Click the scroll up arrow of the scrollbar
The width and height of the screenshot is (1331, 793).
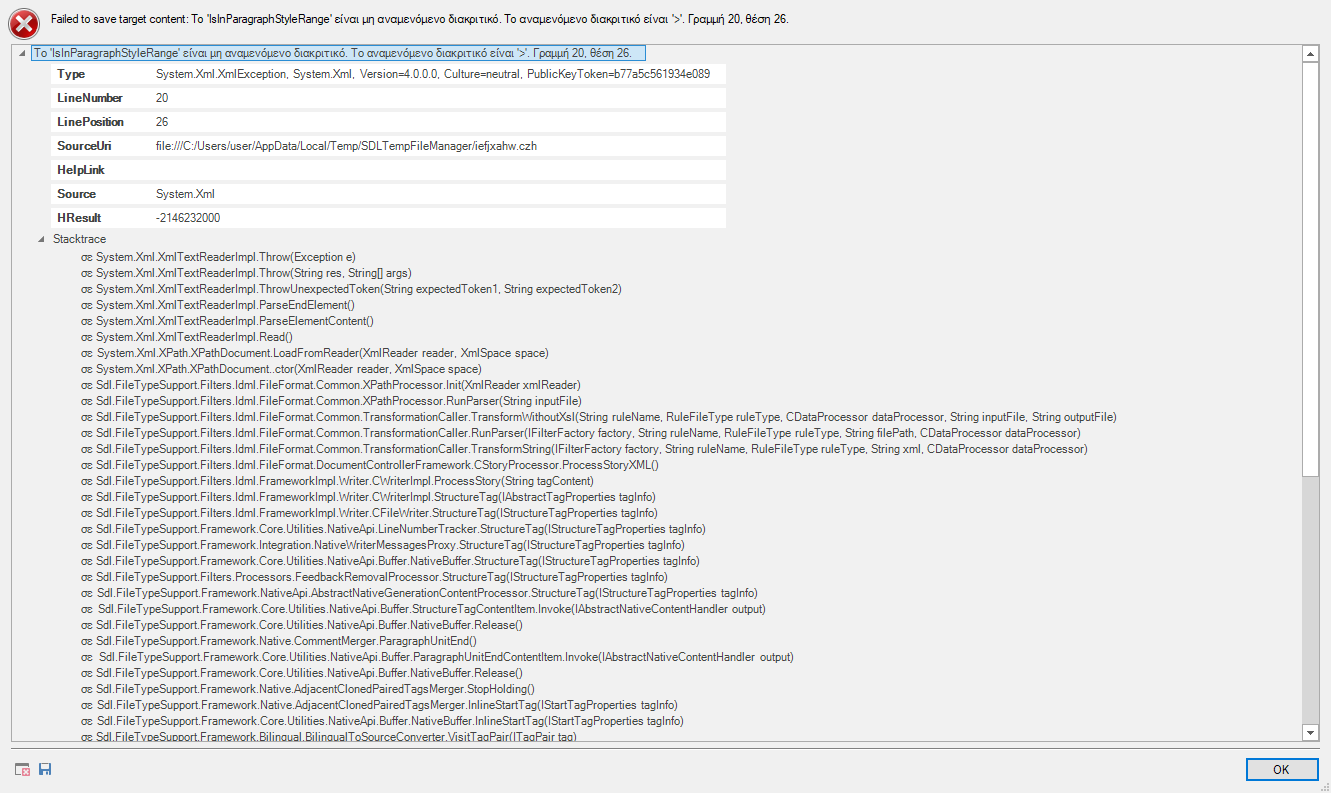[x=1311, y=53]
